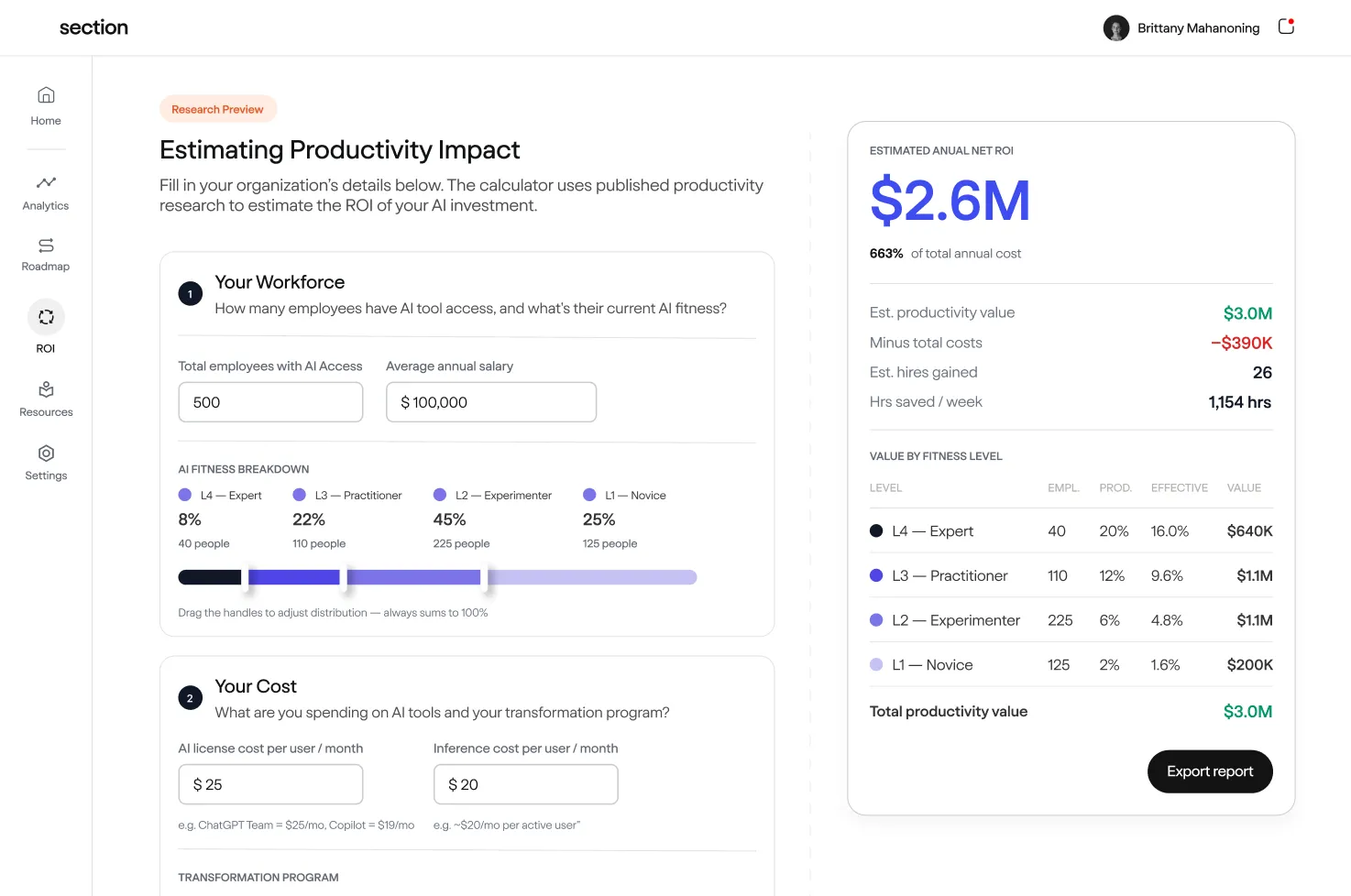Select the L1 — Novice table row label

pyautogui.click(x=932, y=665)
